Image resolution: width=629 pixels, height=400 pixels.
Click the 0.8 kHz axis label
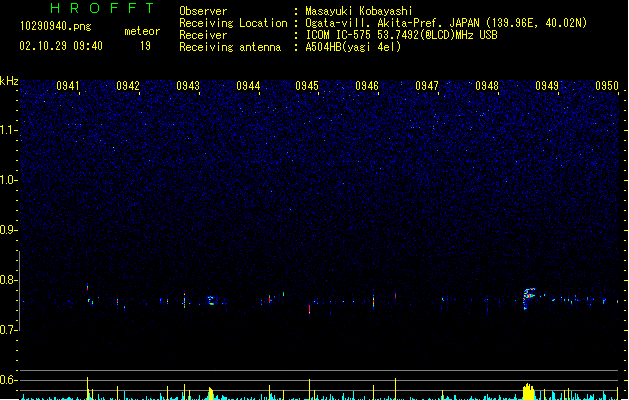coord(8,280)
